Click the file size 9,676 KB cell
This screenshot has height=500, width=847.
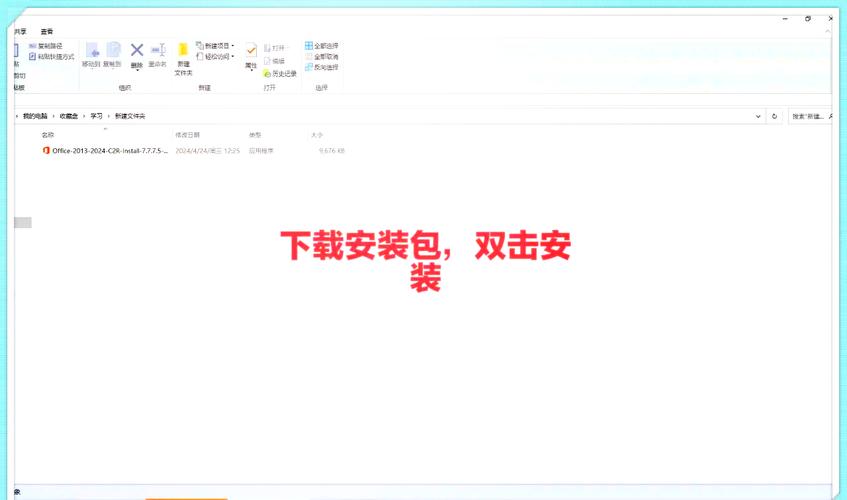pos(331,151)
